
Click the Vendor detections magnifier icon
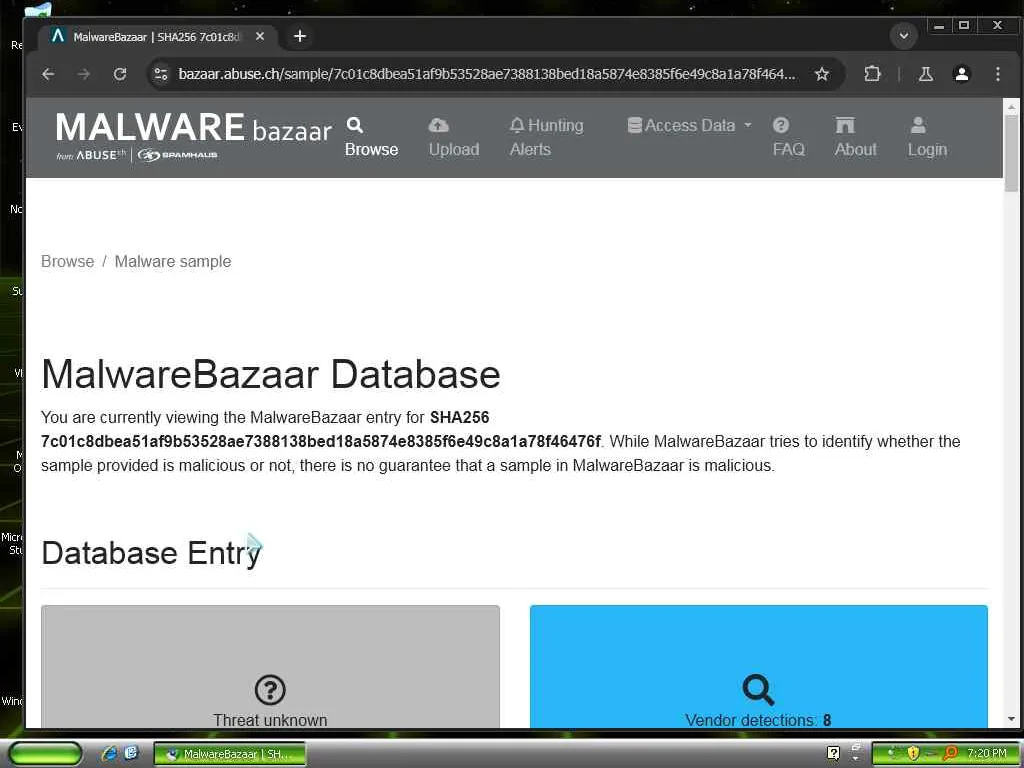click(758, 690)
